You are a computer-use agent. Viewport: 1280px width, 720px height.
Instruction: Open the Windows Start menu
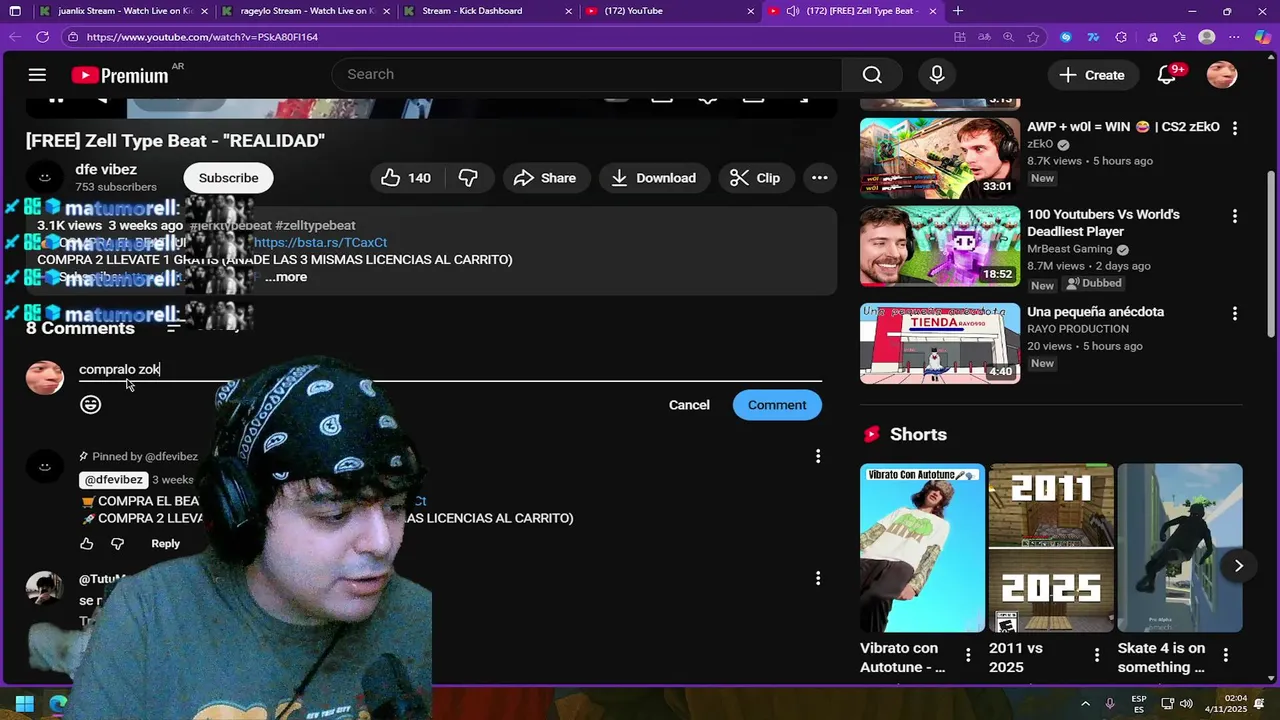pyautogui.click(x=25, y=703)
